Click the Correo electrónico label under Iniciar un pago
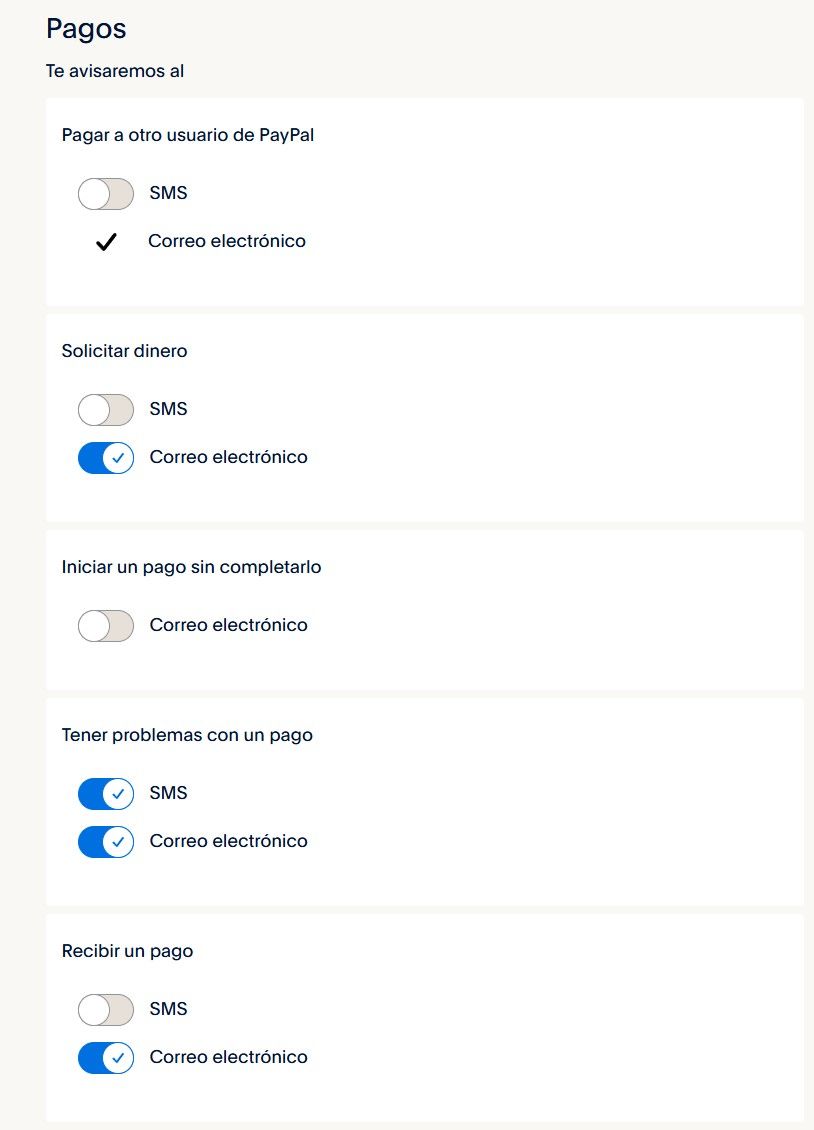This screenshot has height=1130, width=814. point(229,625)
